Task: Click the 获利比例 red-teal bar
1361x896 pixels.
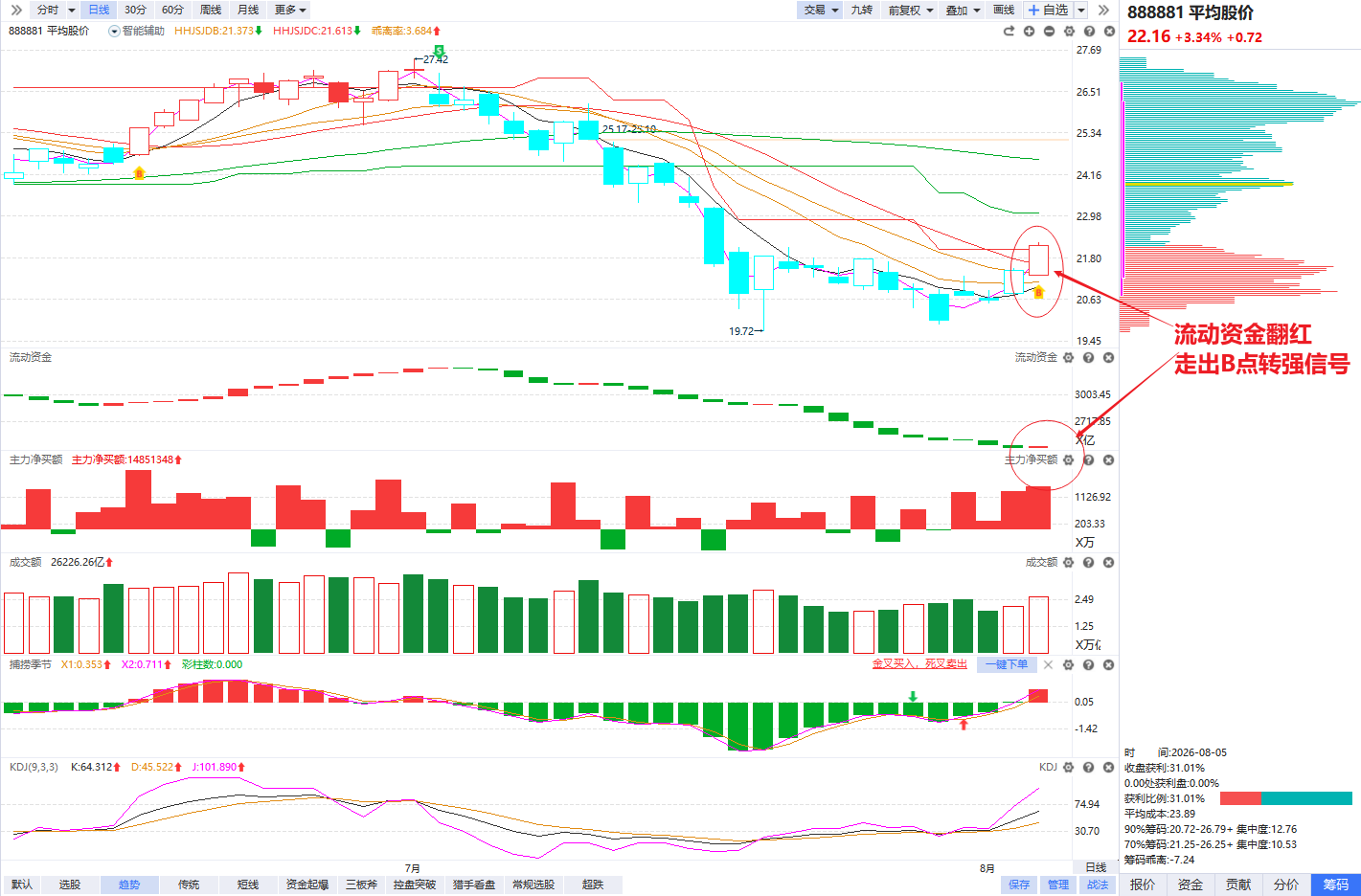Action: [1286, 798]
